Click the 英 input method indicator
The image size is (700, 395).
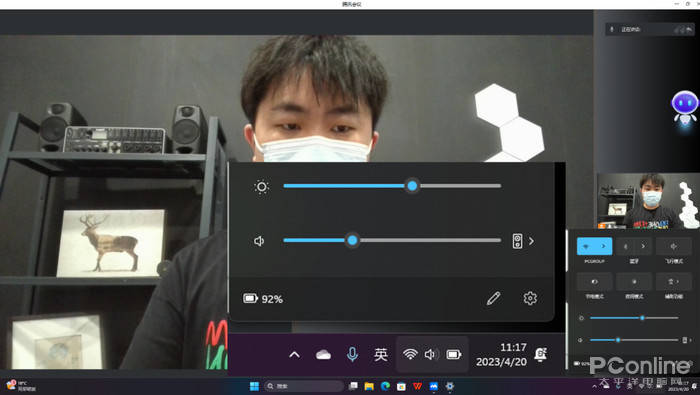(380, 354)
